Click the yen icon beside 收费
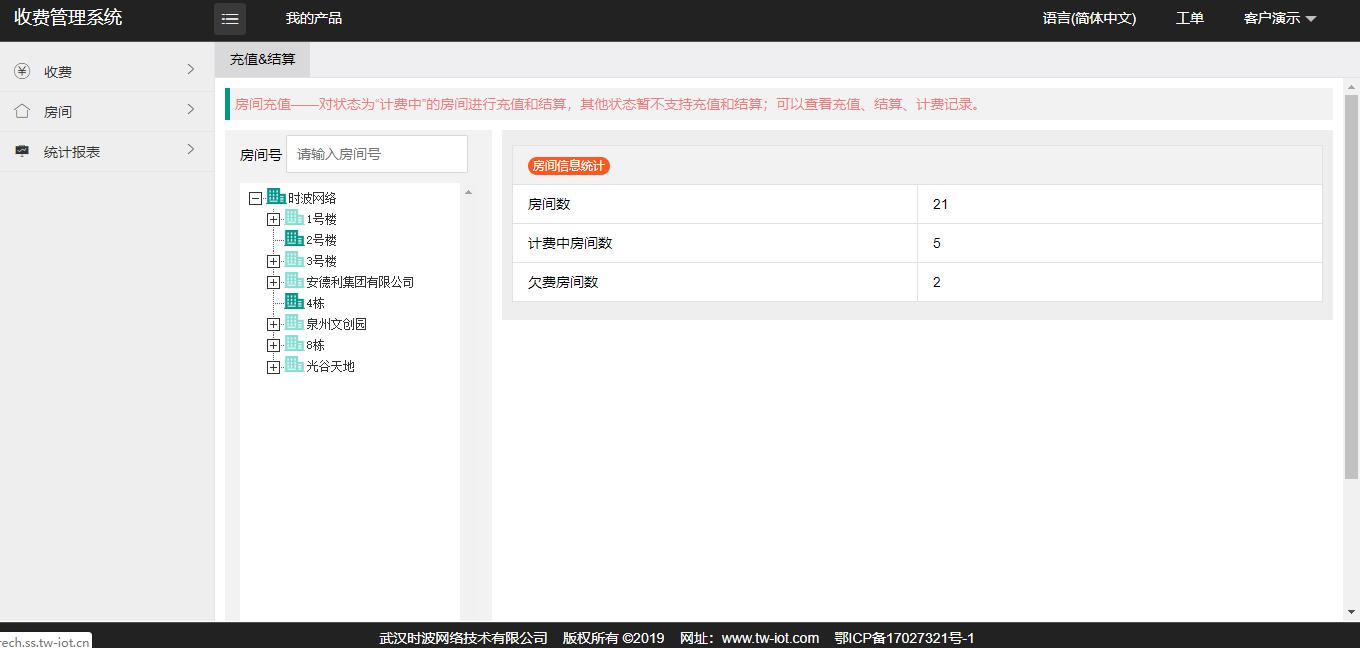This screenshot has width=1360, height=648. coord(22,71)
